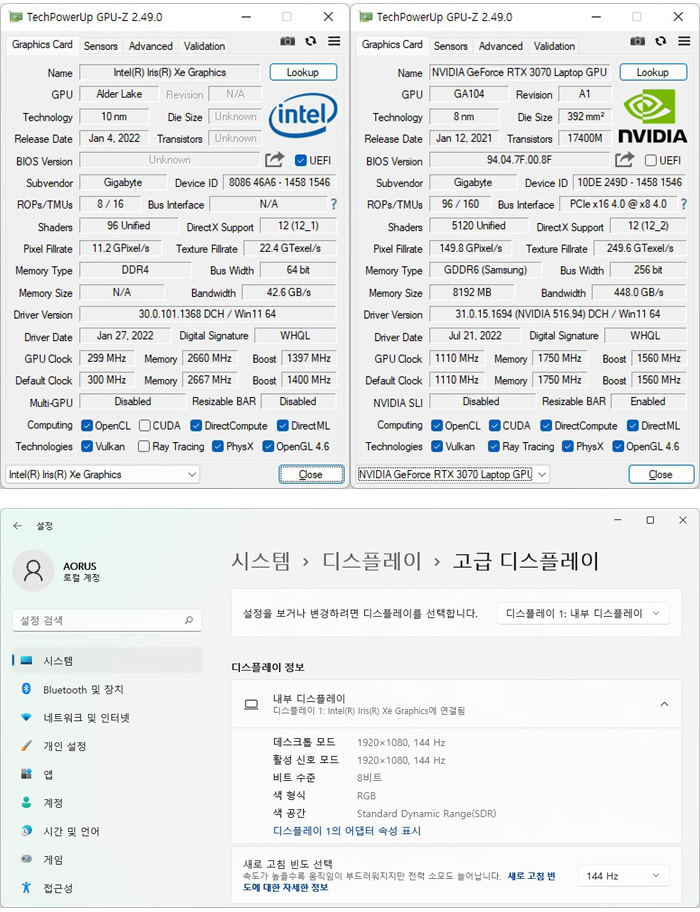The width and height of the screenshot is (700, 912).
Task: Toggle UEFI checkbox in Intel window
Action: 301,160
